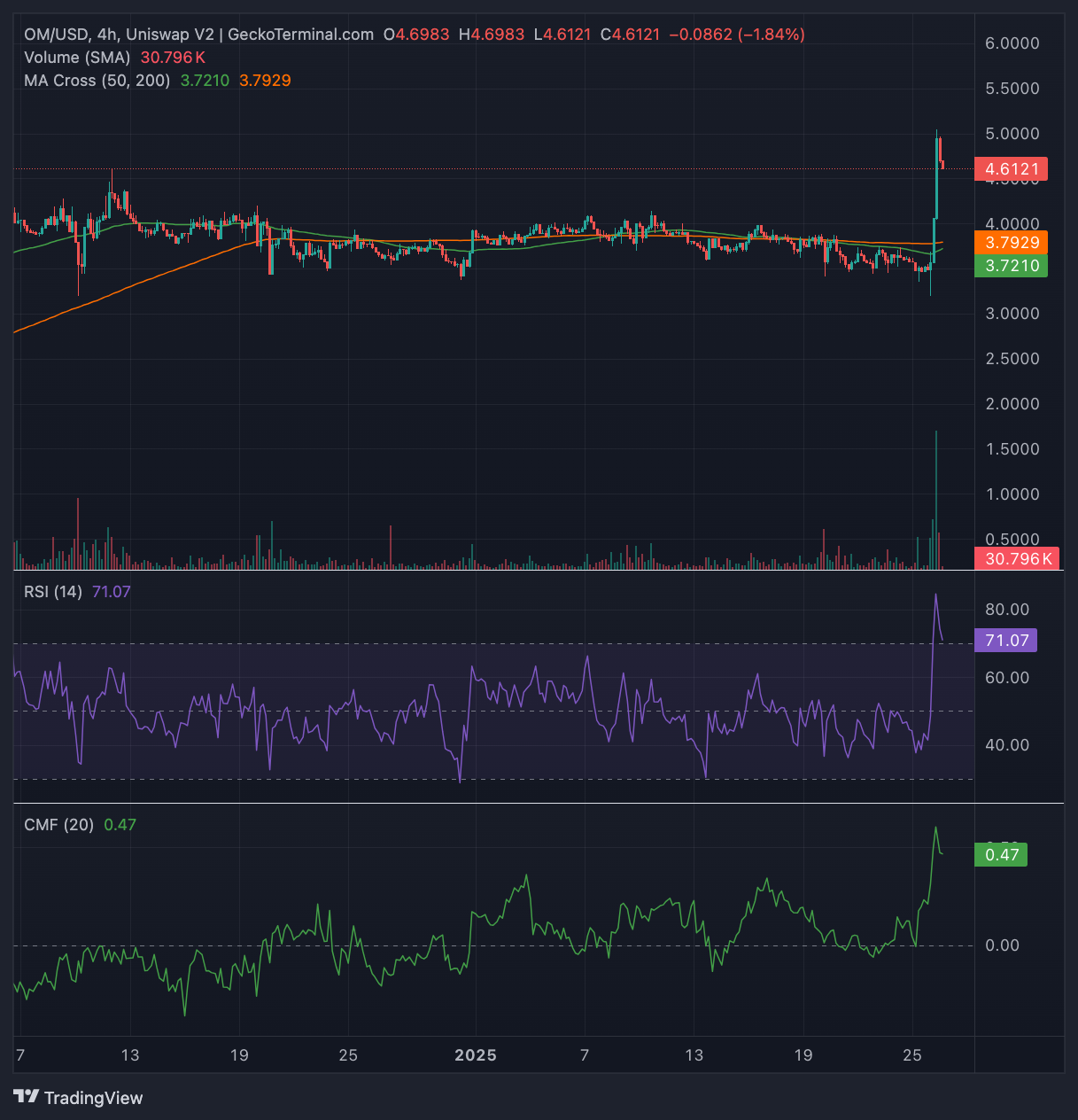Click the purple 71.07 RSI value tag
Image resolution: width=1078 pixels, height=1120 pixels.
[x=1005, y=640]
